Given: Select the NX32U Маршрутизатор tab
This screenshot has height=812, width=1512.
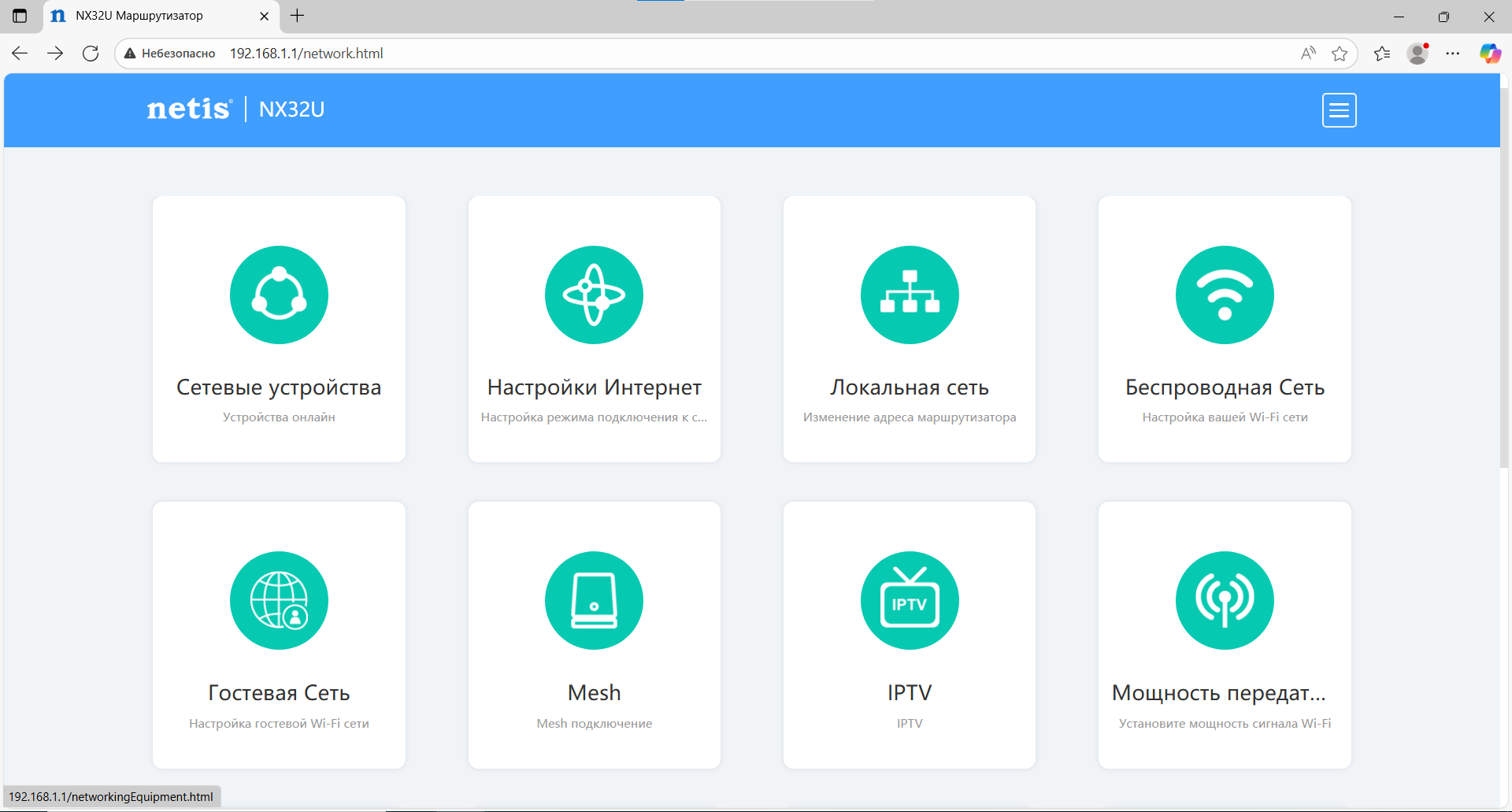Looking at the screenshot, I should (160, 16).
